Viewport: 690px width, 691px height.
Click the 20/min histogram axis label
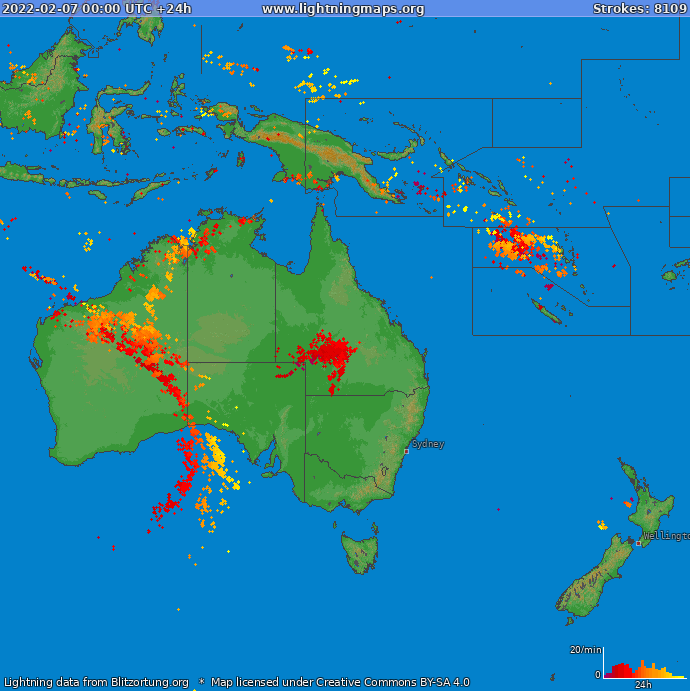(x=586, y=650)
